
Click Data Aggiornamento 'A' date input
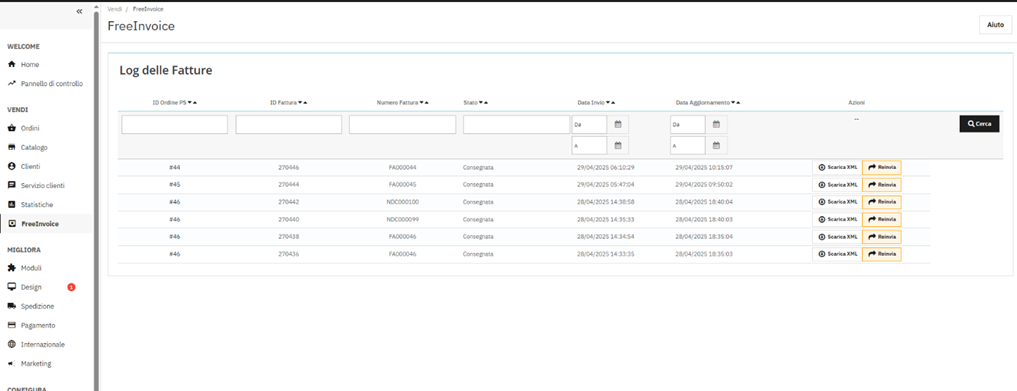[688, 145]
